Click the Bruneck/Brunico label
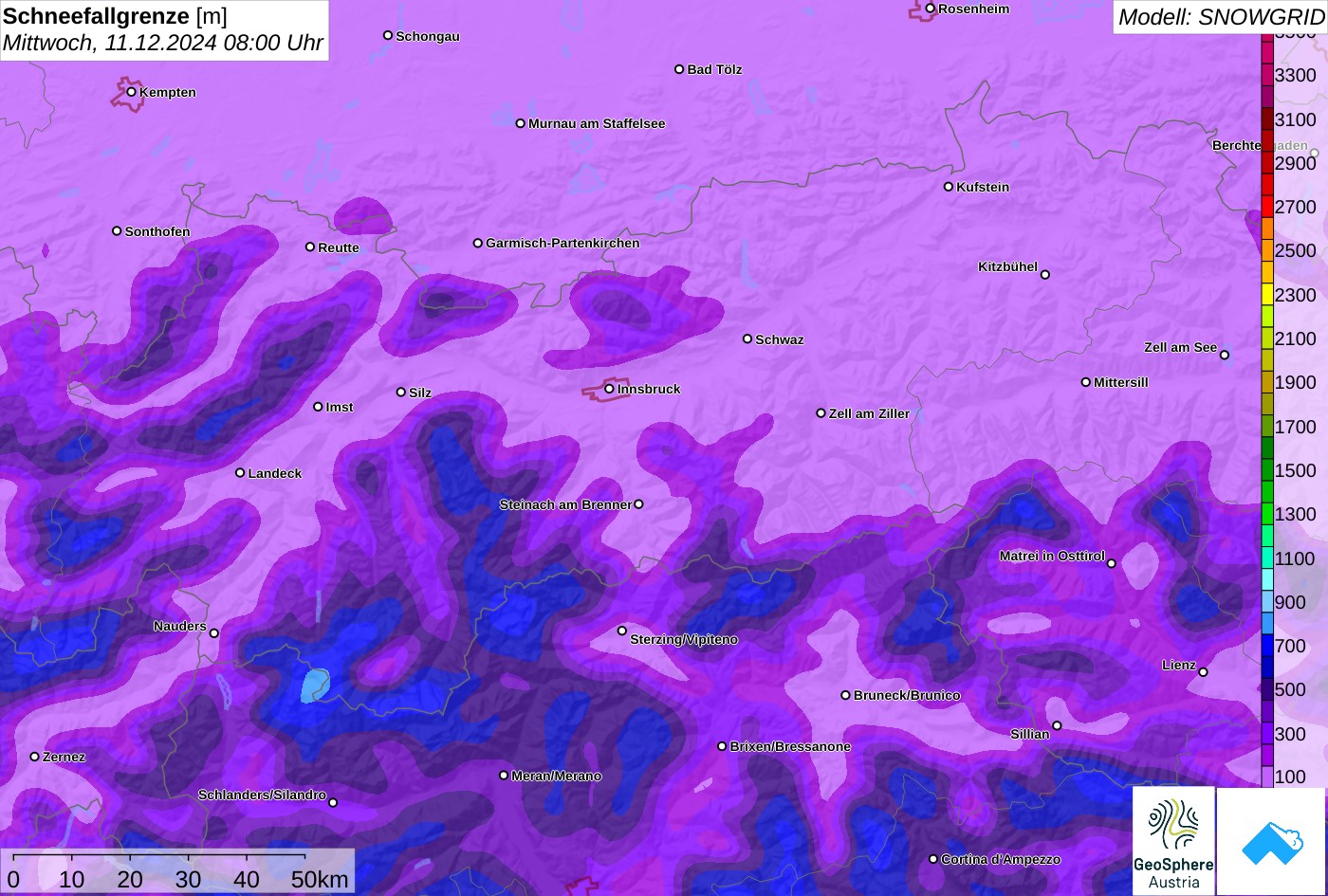 pyautogui.click(x=907, y=695)
